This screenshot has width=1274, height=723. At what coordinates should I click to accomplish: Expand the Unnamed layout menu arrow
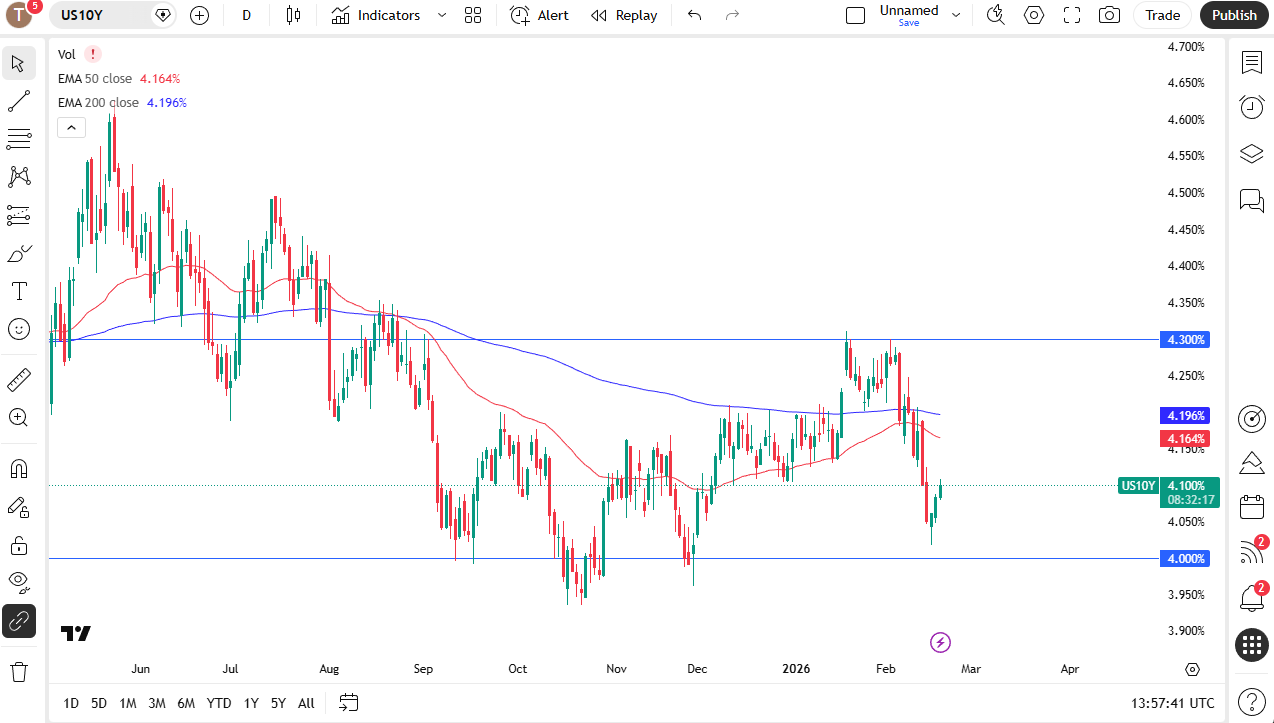tap(956, 15)
